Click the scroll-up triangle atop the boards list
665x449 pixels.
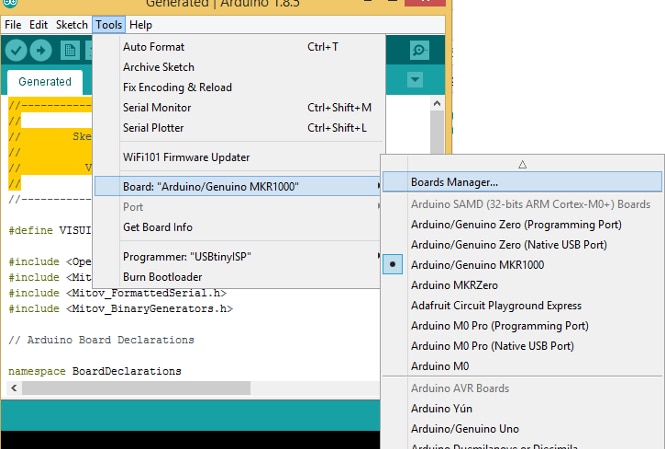[x=522, y=164]
